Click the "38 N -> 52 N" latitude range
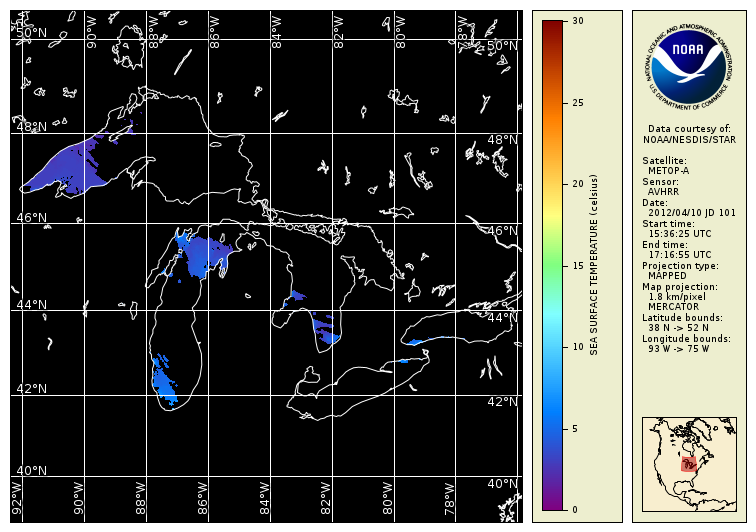 point(678,328)
